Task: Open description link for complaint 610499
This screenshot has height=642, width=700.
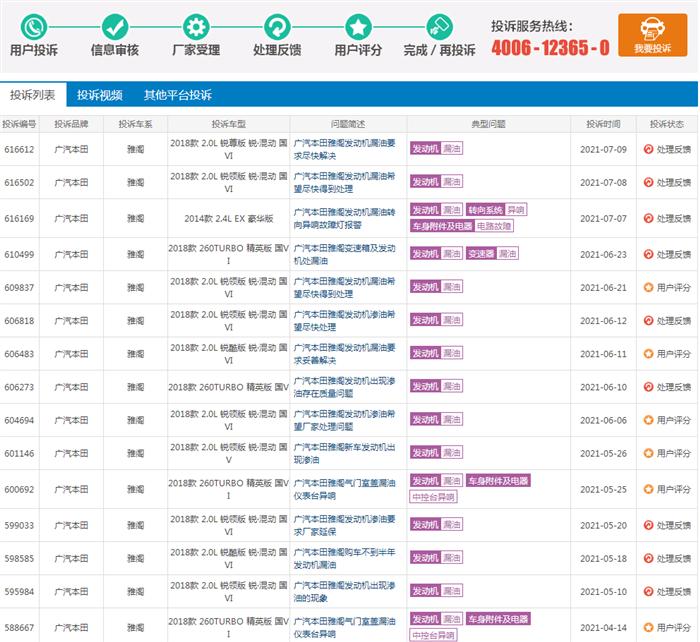Action: pyautogui.click(x=344, y=254)
